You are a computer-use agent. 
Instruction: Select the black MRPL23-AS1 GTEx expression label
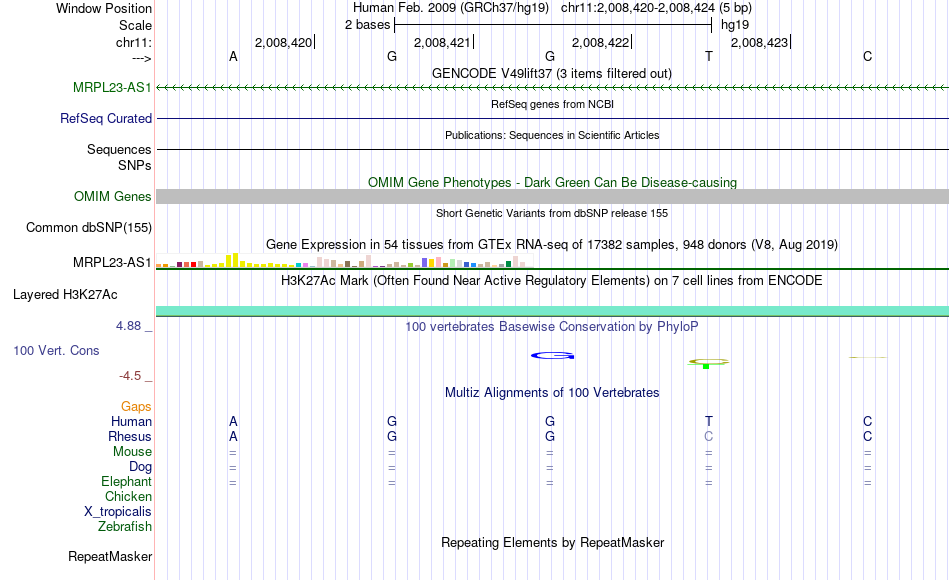(x=112, y=262)
